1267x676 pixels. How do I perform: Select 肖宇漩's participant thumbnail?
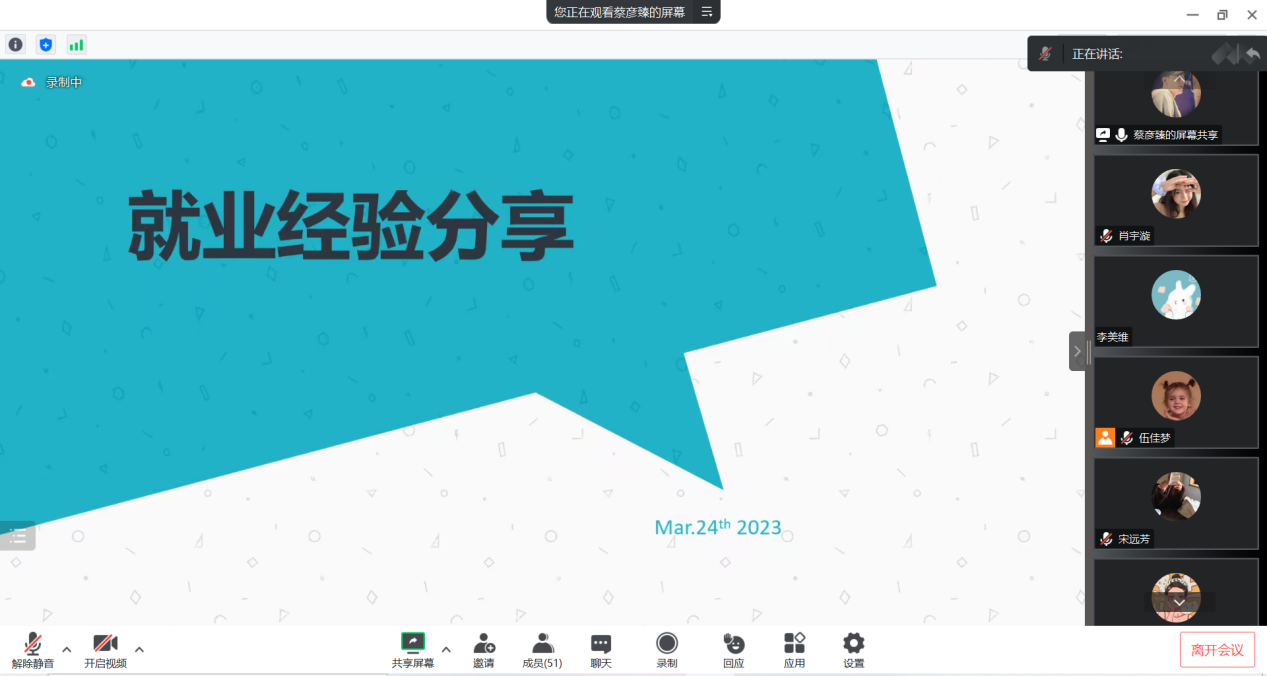click(1175, 200)
